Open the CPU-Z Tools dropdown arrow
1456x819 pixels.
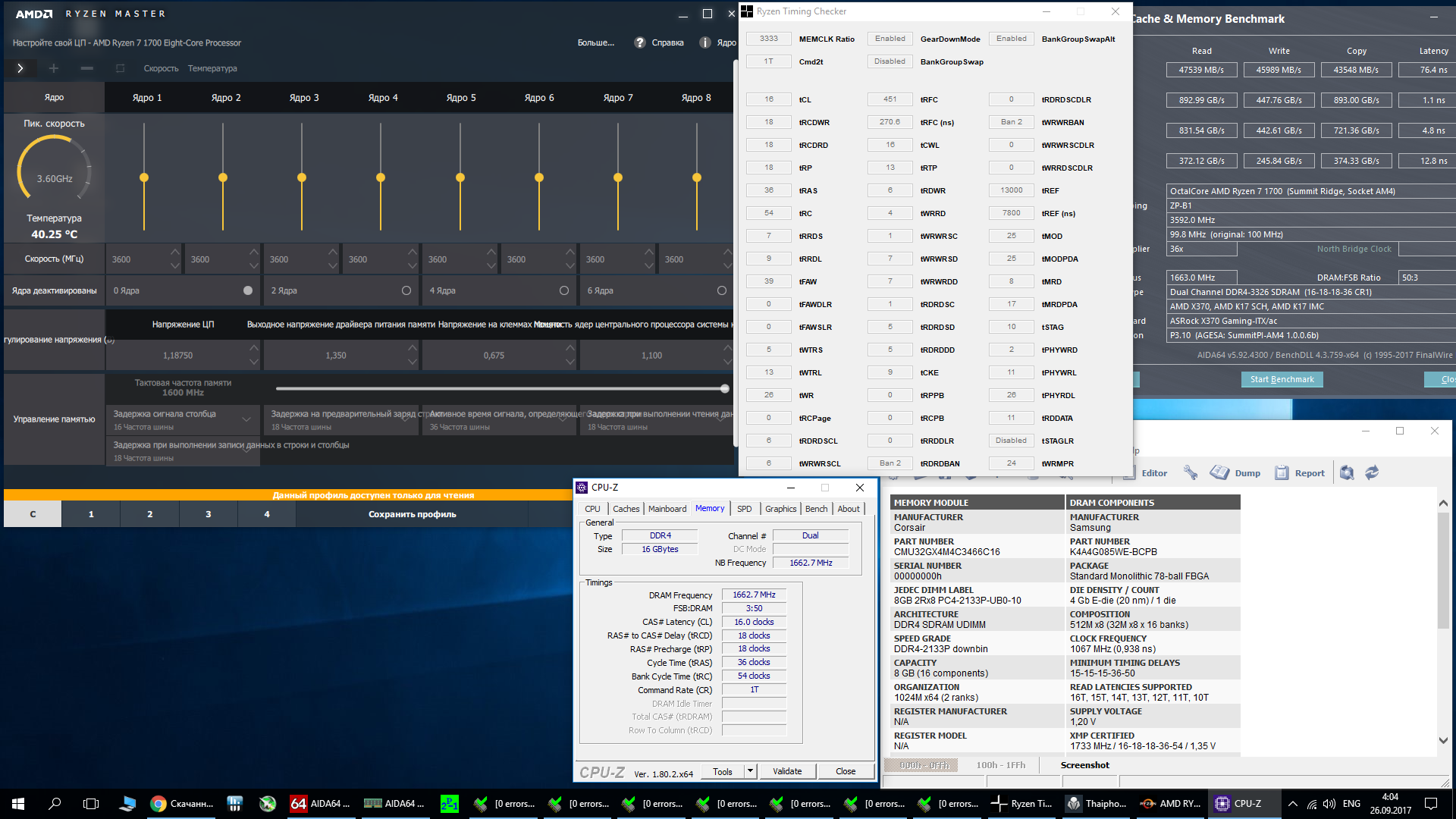pos(750,771)
